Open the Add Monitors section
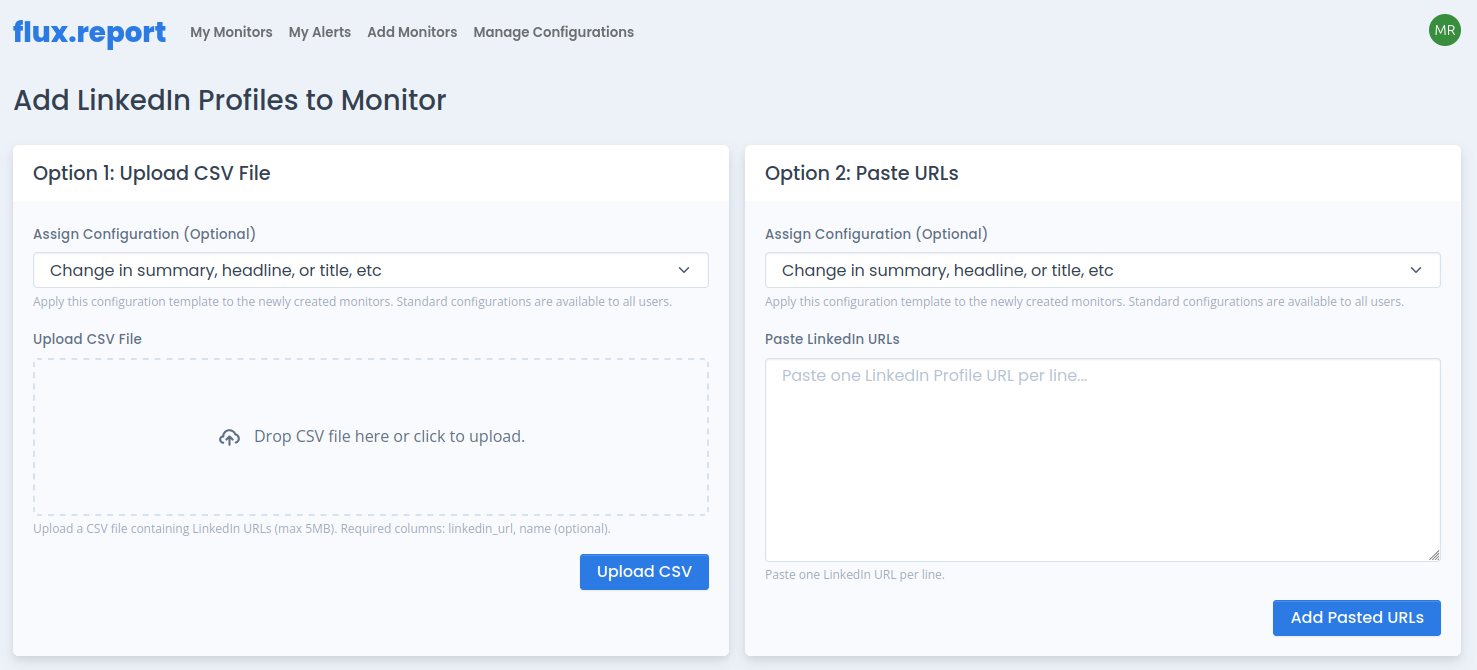1477x670 pixels. [412, 32]
